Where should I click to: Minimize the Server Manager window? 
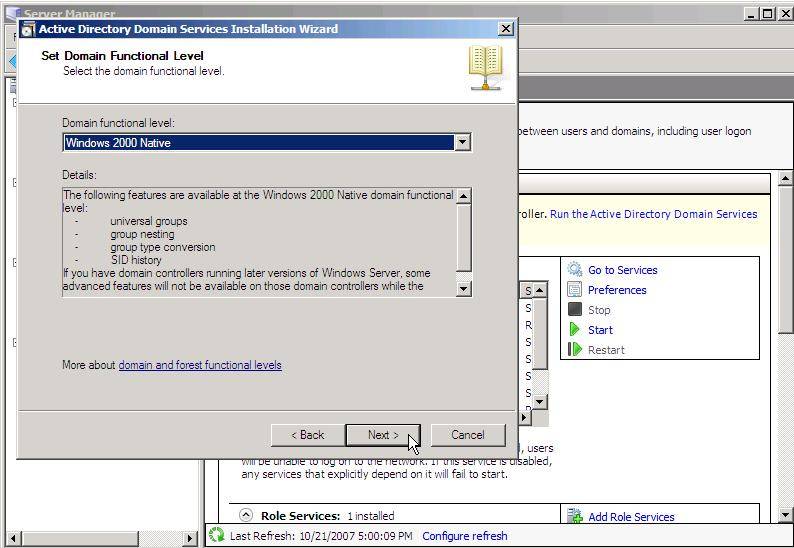point(750,14)
